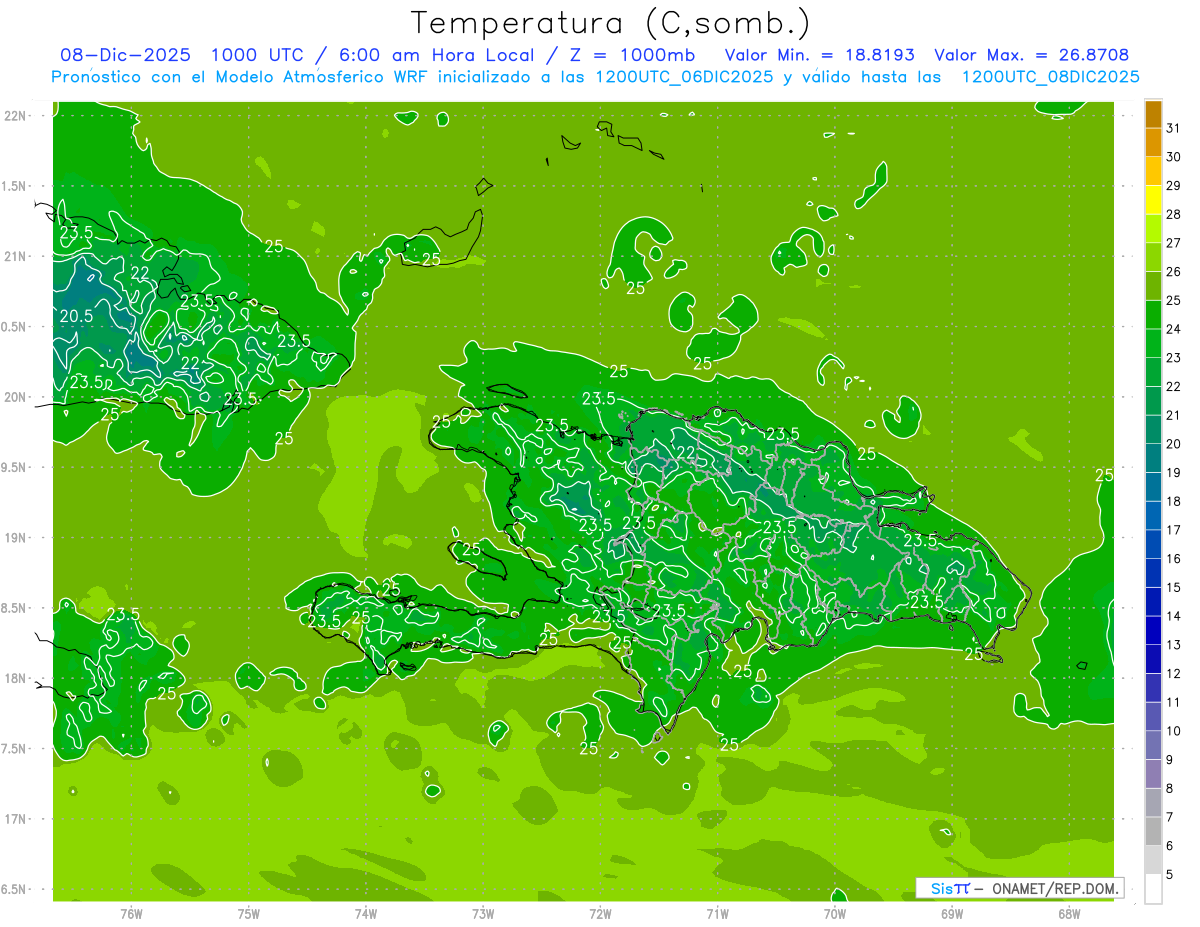Click the "19N" latitude label
Screen dimensions: 1200x927
[x=16, y=537]
